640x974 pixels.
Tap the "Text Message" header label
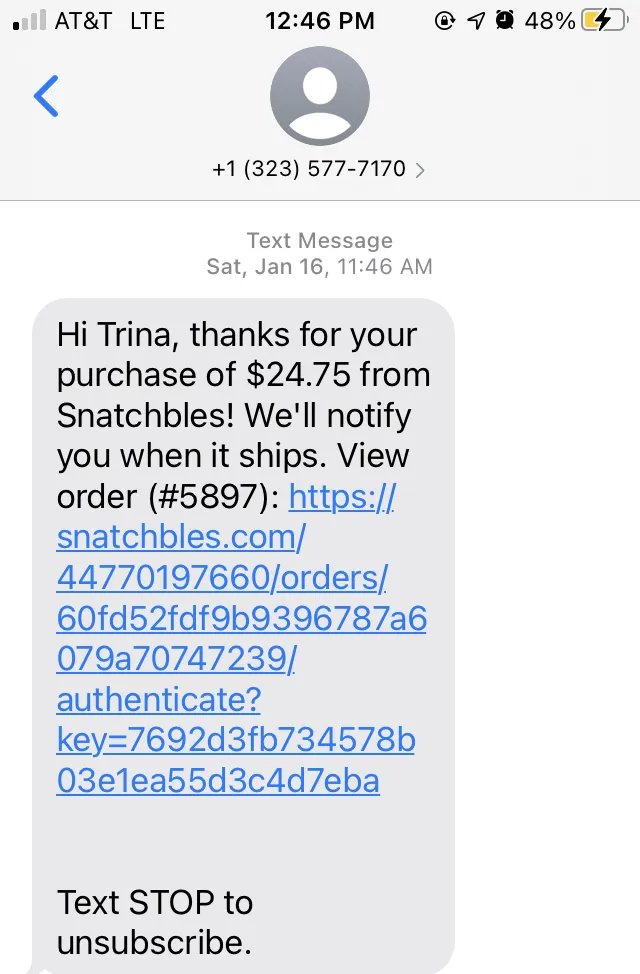pos(320,240)
